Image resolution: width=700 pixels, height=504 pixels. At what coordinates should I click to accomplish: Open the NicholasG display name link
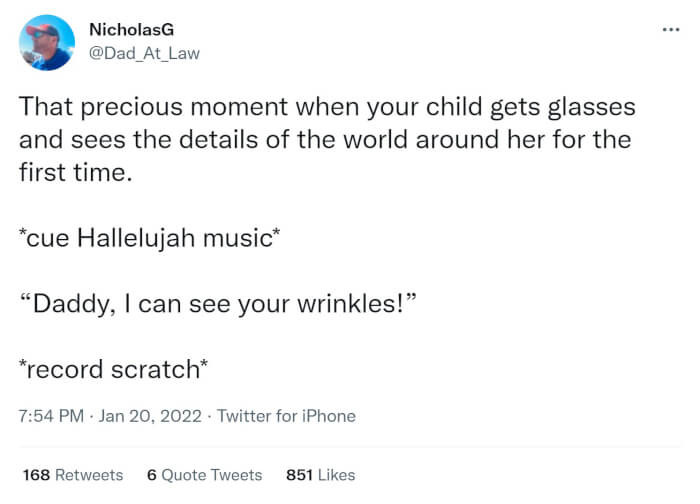point(124,31)
